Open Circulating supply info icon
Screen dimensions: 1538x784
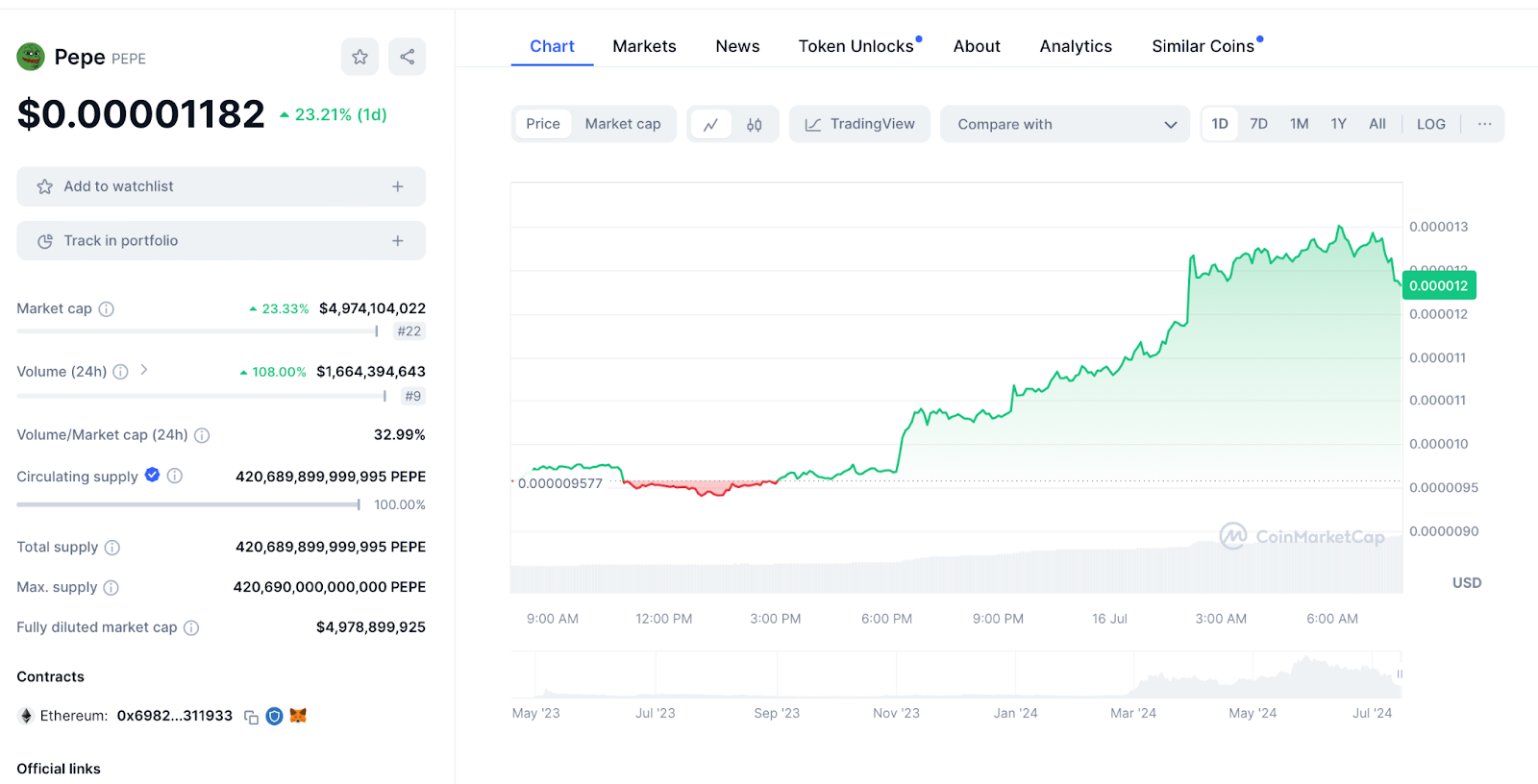point(175,476)
